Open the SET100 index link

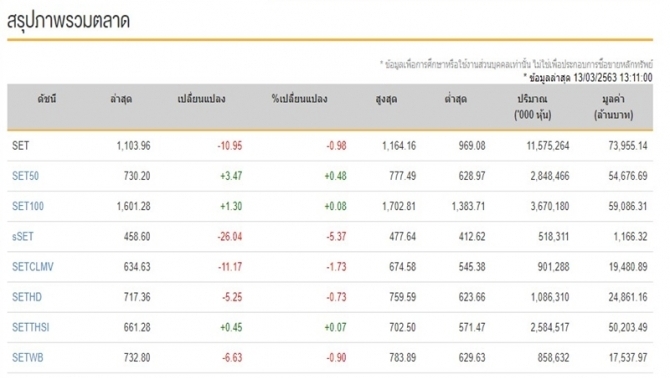tap(28, 206)
